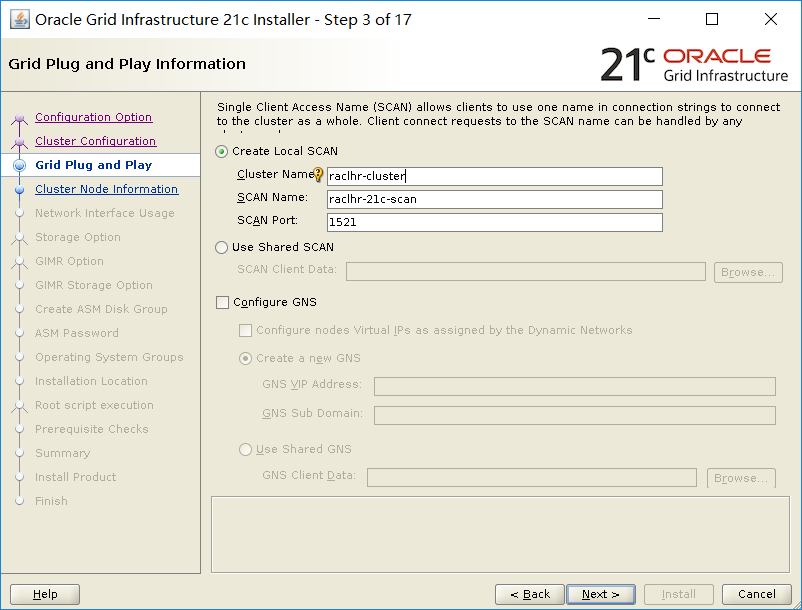802x610 pixels.
Task: Choose the Use Shared SCAN radio button
Action: point(221,247)
